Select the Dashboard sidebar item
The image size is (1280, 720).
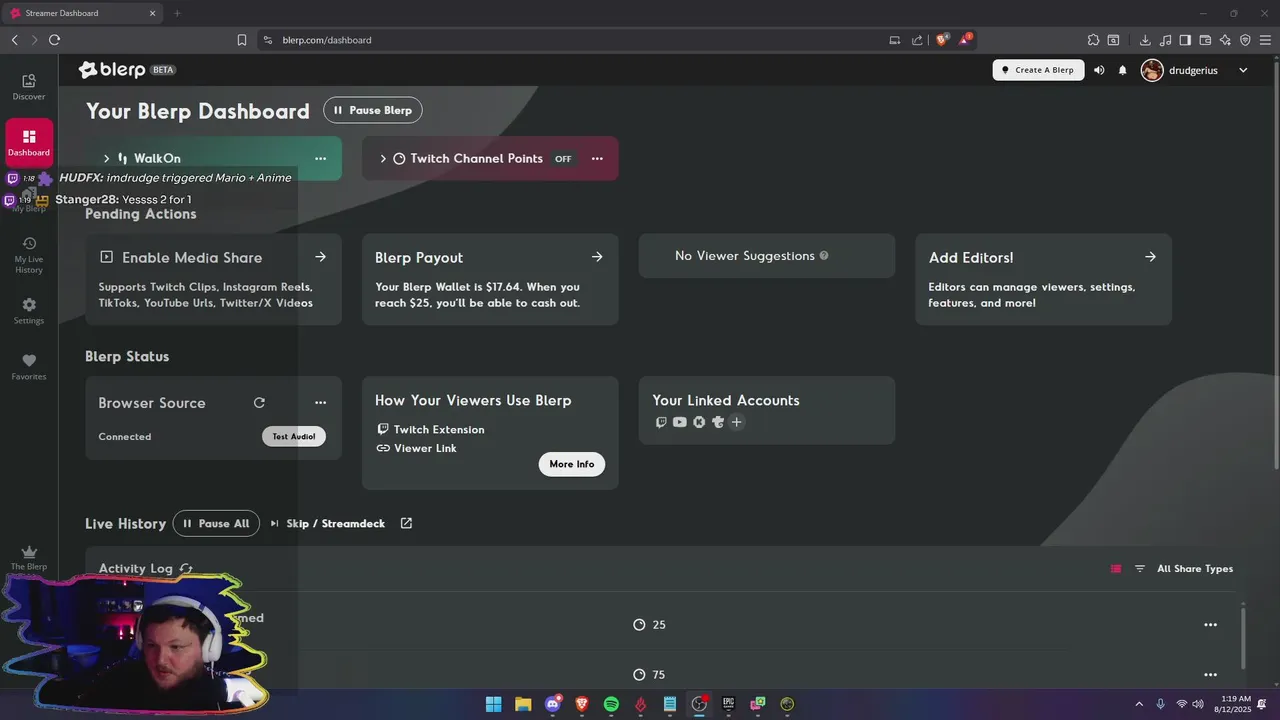pos(29,143)
